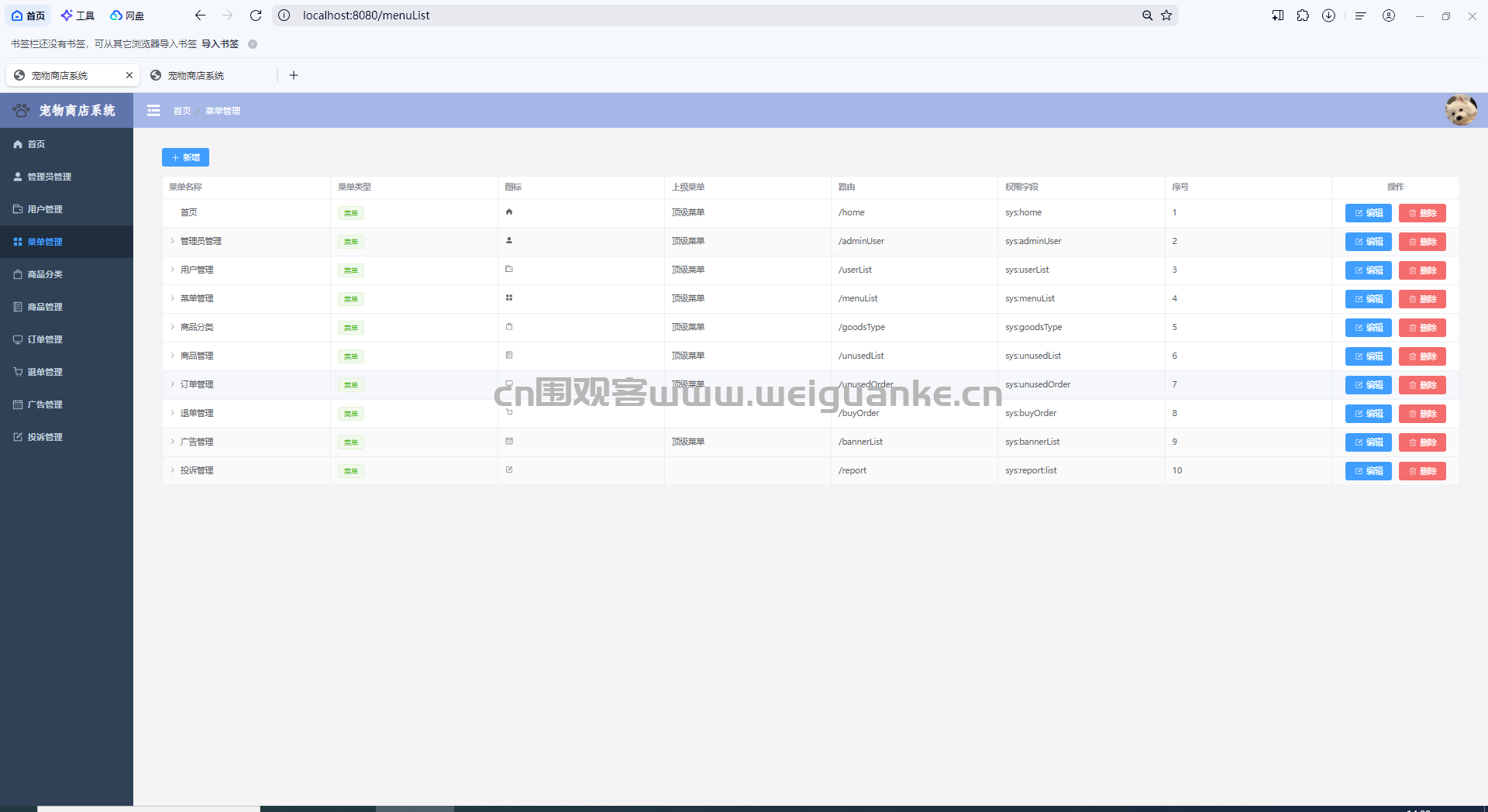Delete the /buyOrder menu row

1422,414
